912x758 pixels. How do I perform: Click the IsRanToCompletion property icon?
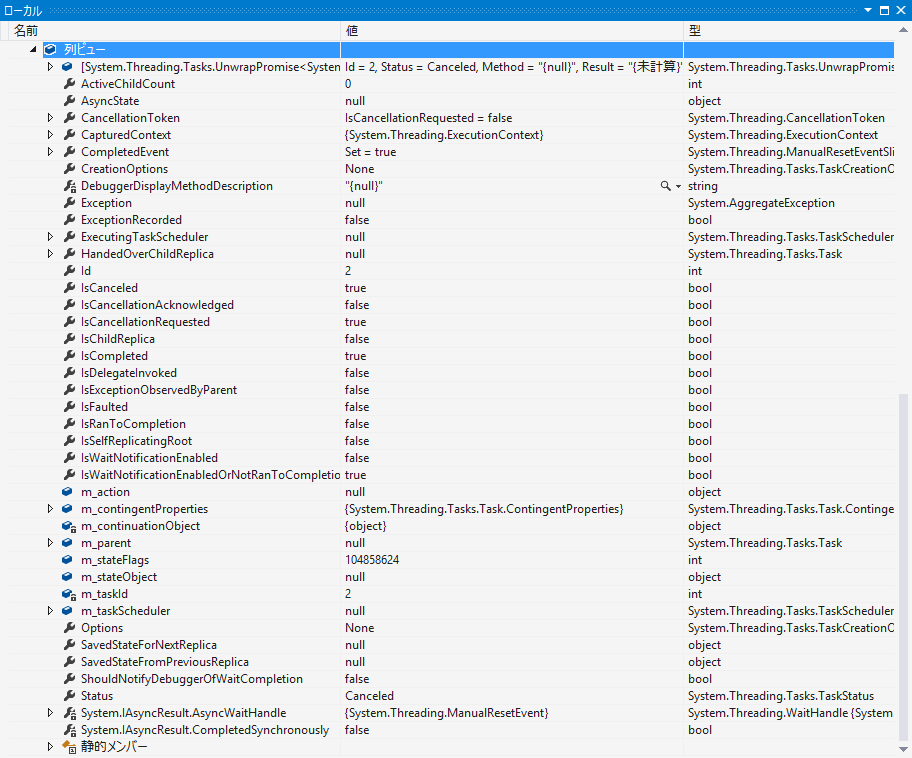69,424
